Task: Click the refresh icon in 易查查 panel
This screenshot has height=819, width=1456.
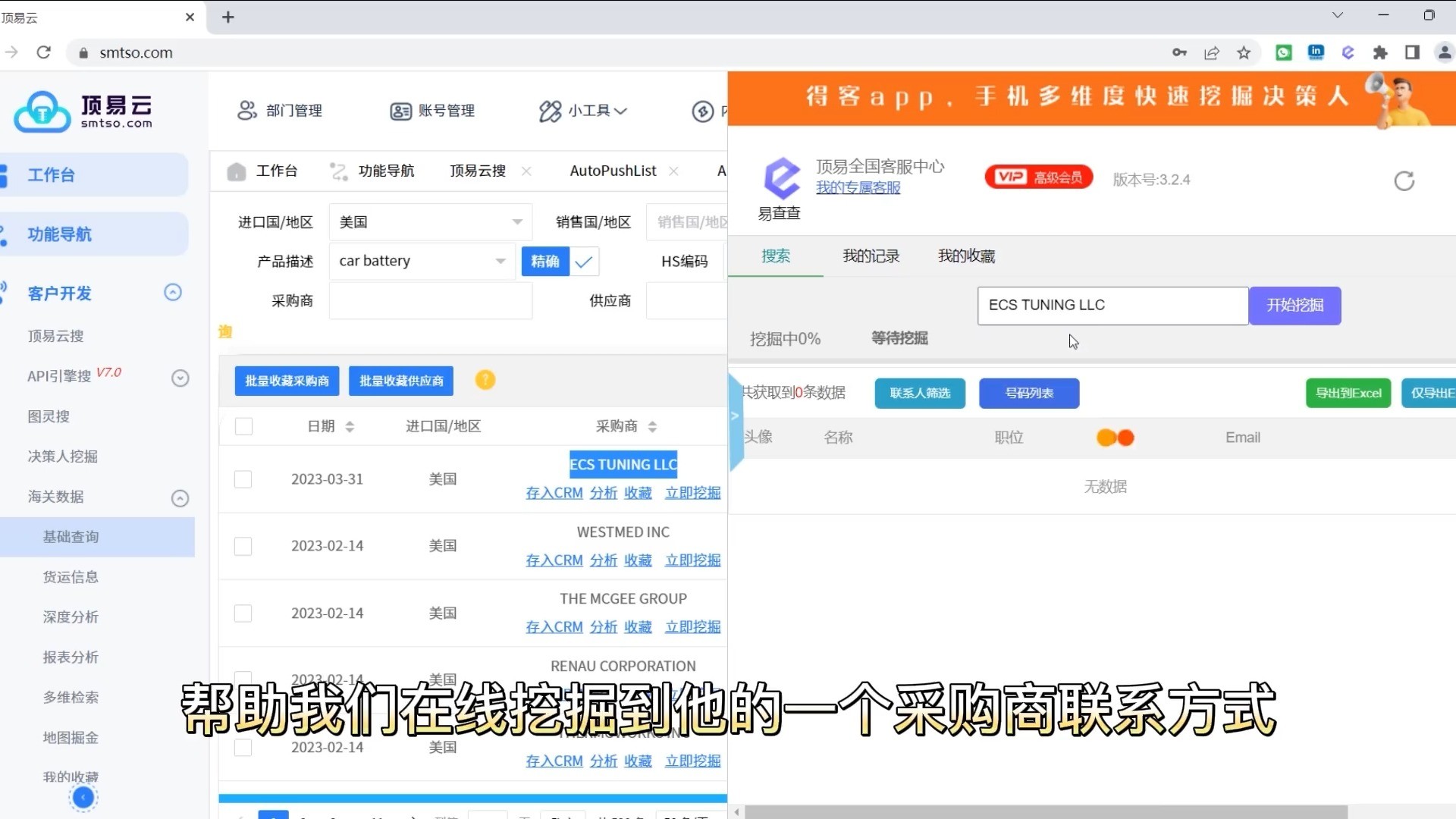Action: [x=1404, y=180]
